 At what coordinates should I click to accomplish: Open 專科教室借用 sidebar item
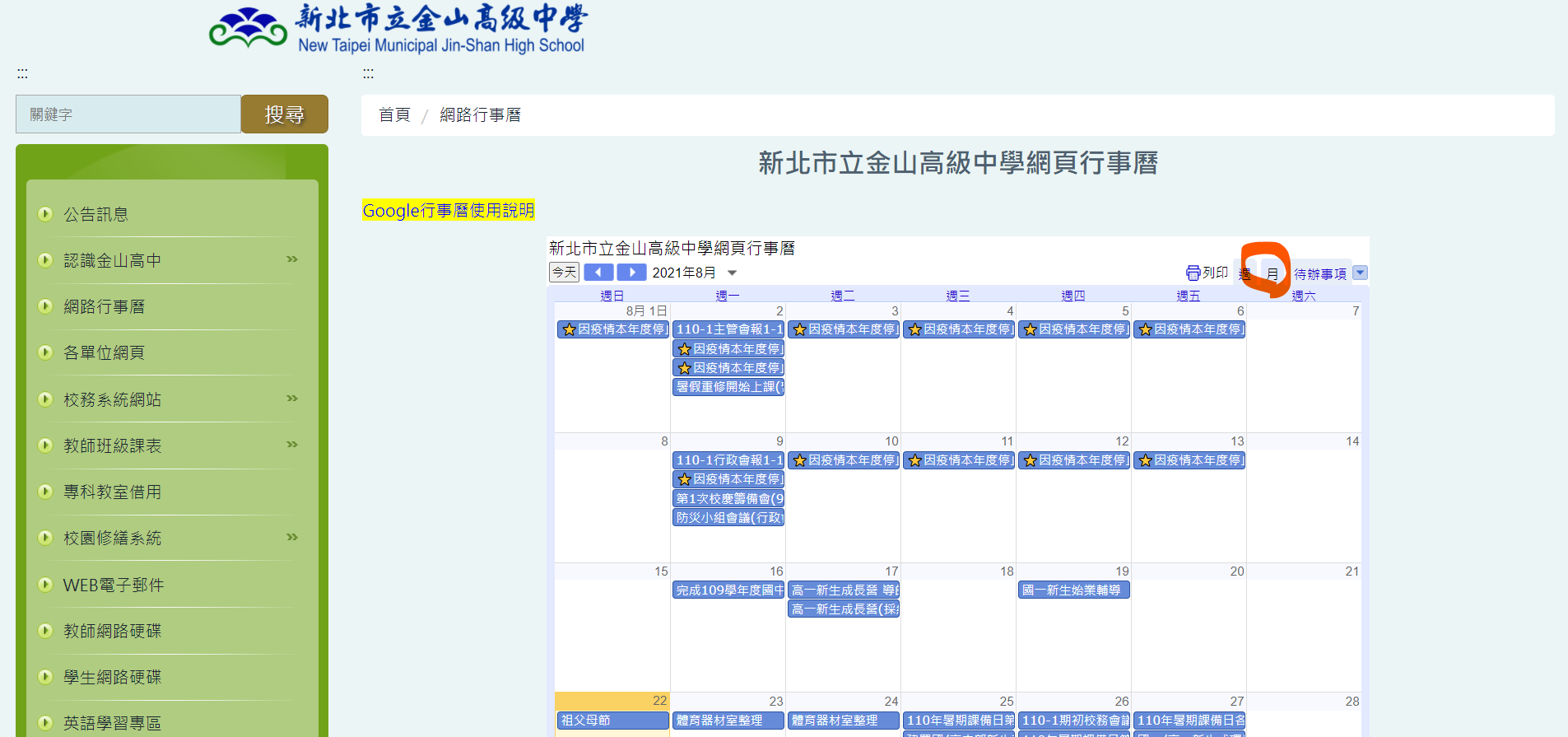coord(113,492)
